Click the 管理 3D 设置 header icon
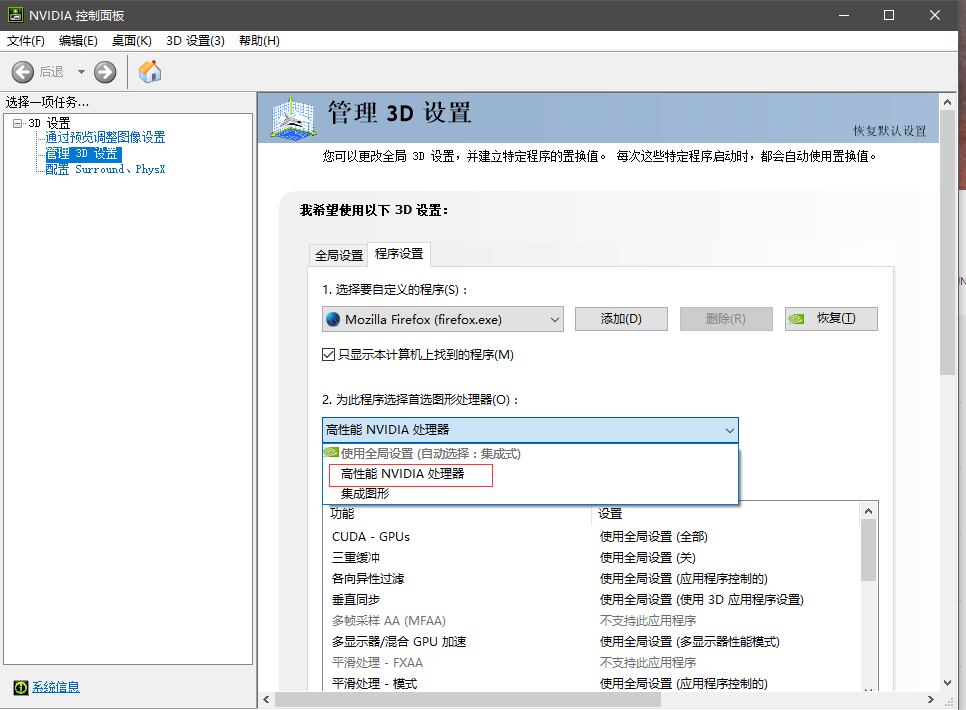The height and width of the screenshot is (710, 966). pyautogui.click(x=294, y=117)
